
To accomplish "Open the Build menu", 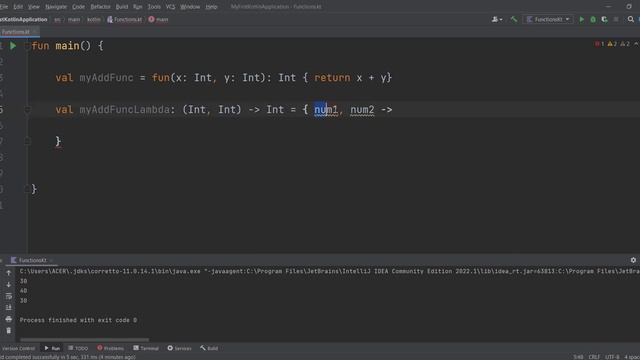I will (x=122, y=7).
